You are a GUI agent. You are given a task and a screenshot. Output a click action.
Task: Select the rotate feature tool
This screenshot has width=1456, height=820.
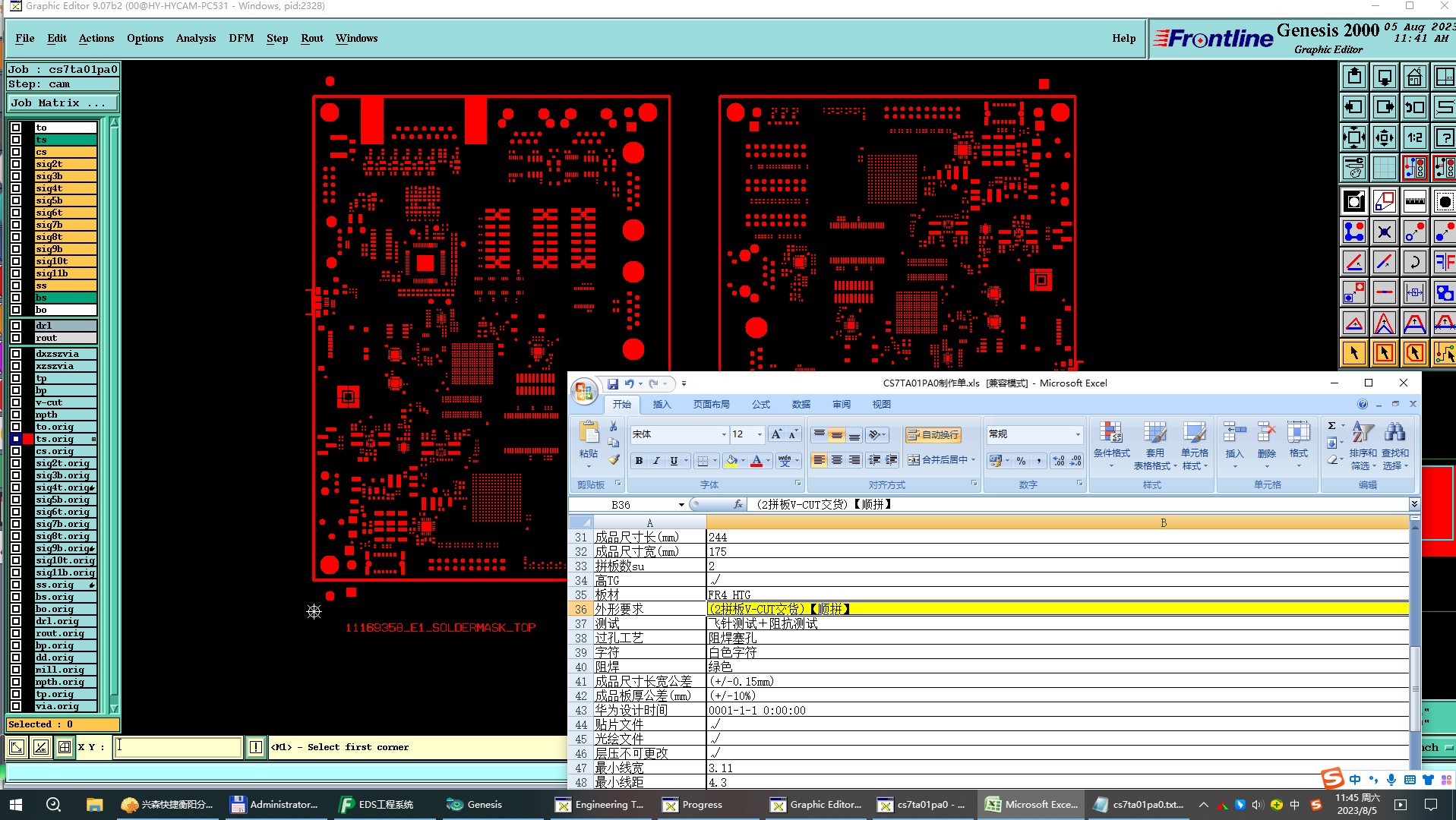click(x=1414, y=263)
